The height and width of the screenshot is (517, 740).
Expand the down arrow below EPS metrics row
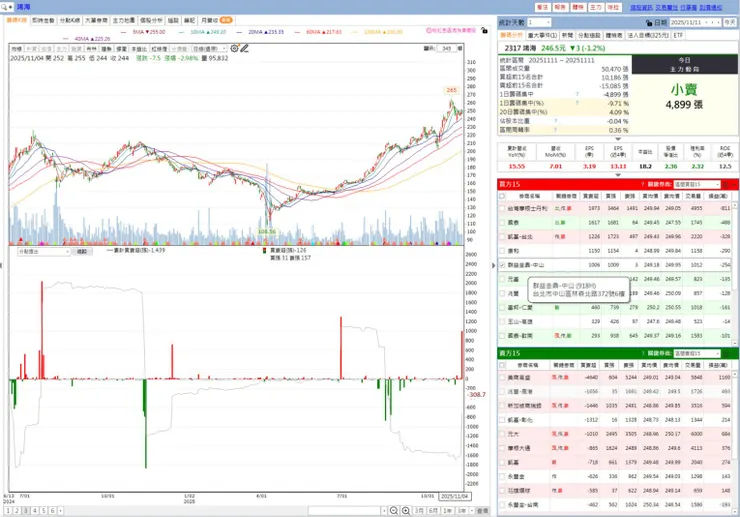(x=618, y=175)
